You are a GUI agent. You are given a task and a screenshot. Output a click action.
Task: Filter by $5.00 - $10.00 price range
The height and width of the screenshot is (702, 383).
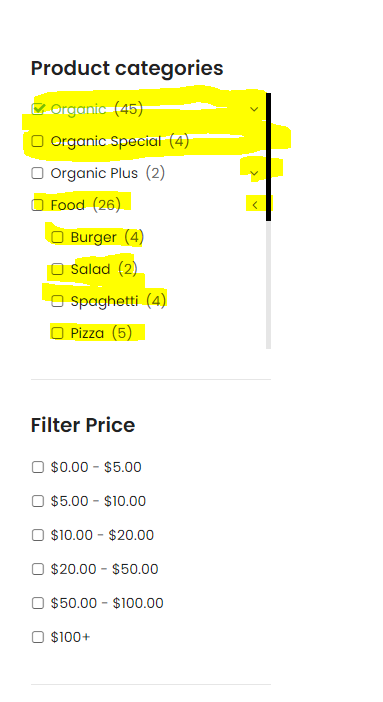click(38, 501)
